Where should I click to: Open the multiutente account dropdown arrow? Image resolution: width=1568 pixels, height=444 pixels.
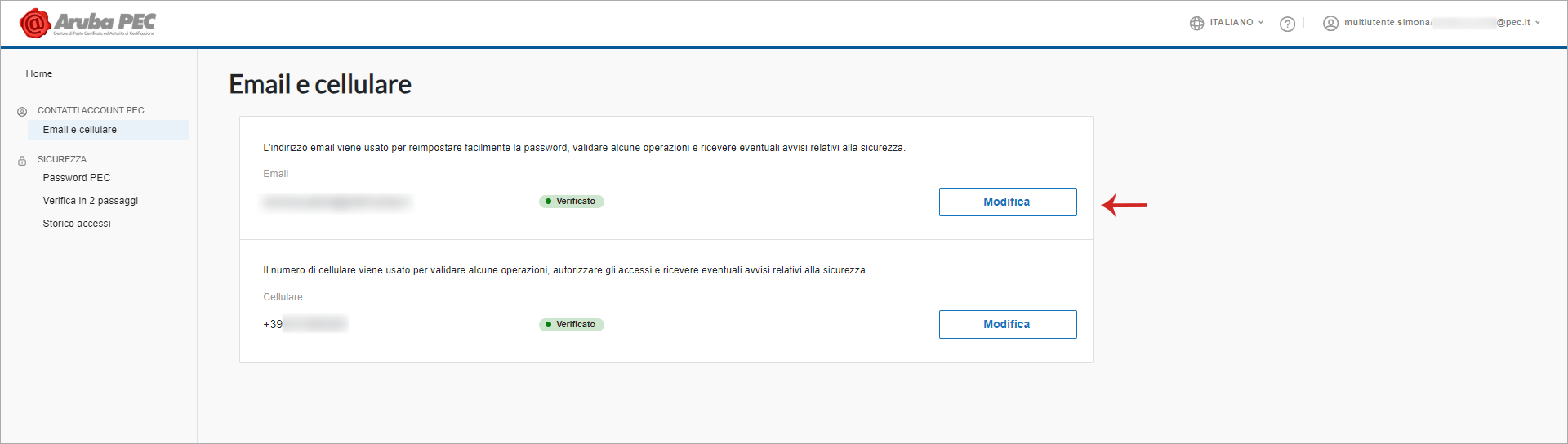1537,23
